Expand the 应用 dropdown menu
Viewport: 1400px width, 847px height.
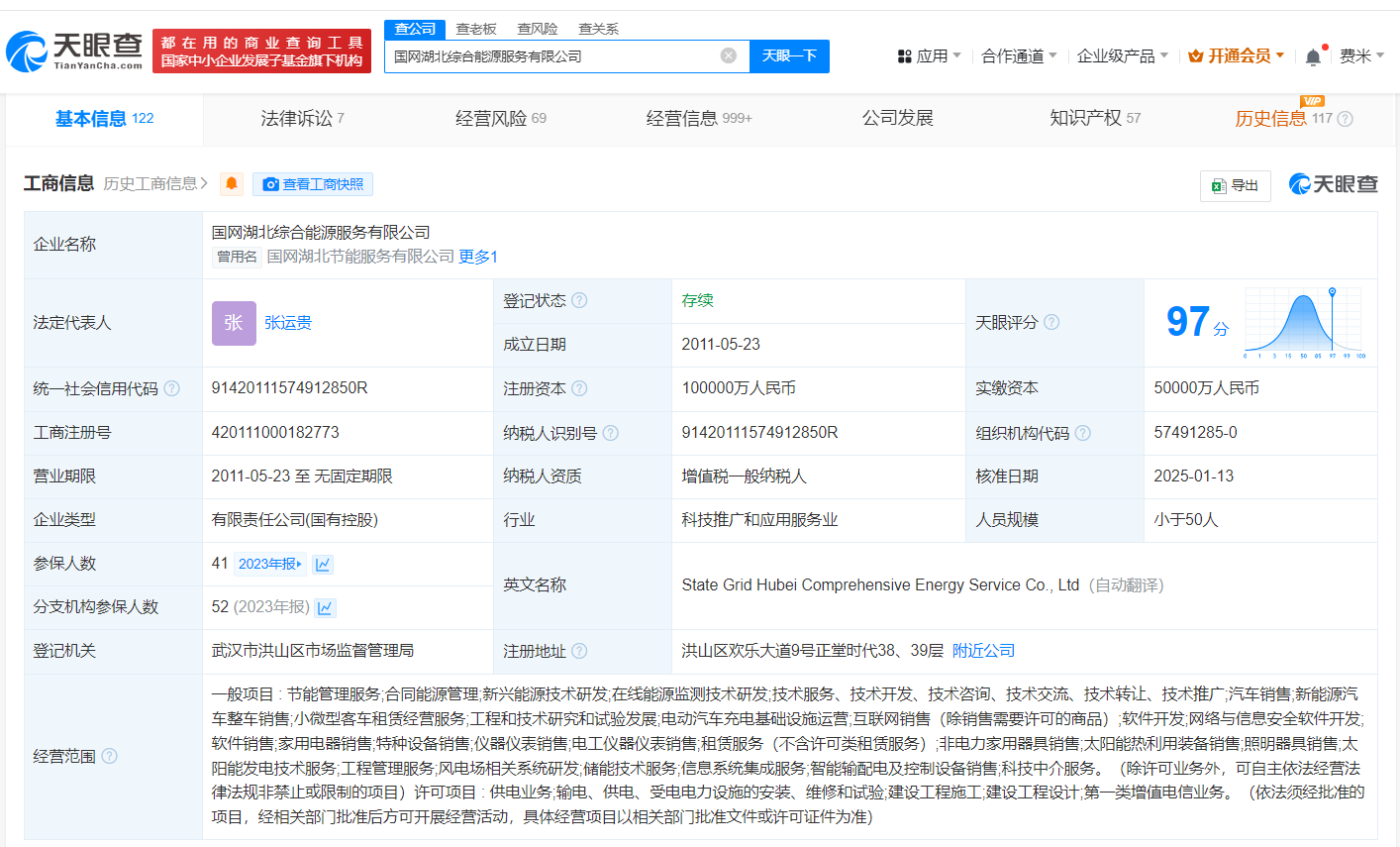tap(929, 56)
